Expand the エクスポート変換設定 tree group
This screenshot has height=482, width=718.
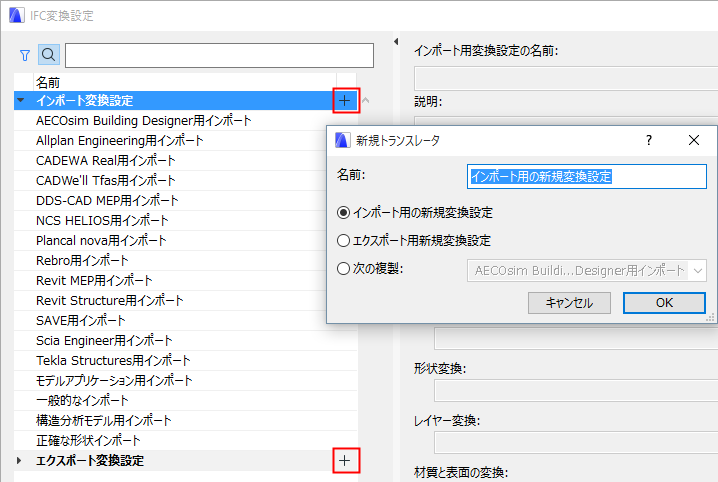click(19, 460)
